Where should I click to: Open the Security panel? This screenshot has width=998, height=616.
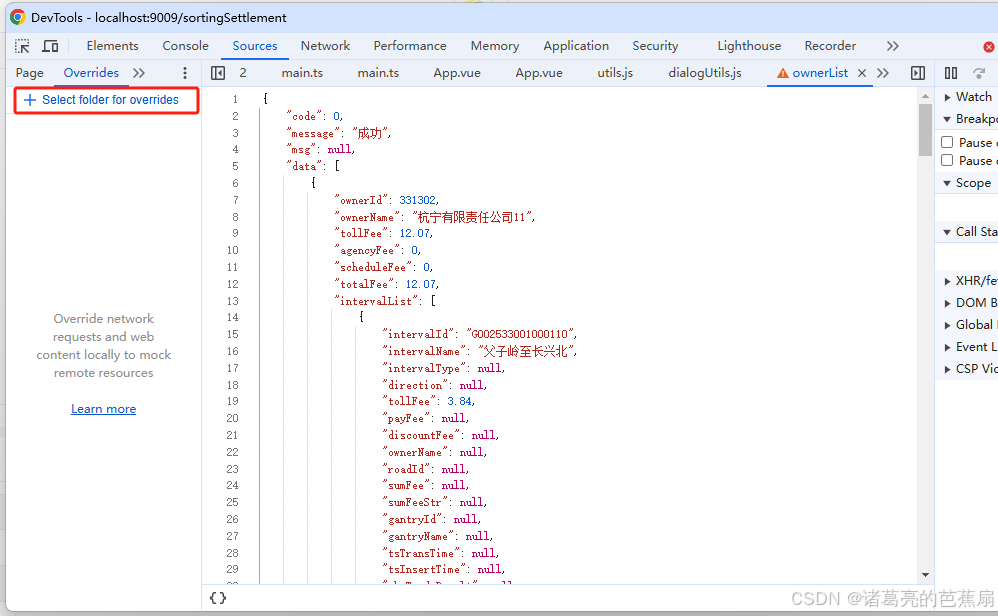tap(655, 46)
